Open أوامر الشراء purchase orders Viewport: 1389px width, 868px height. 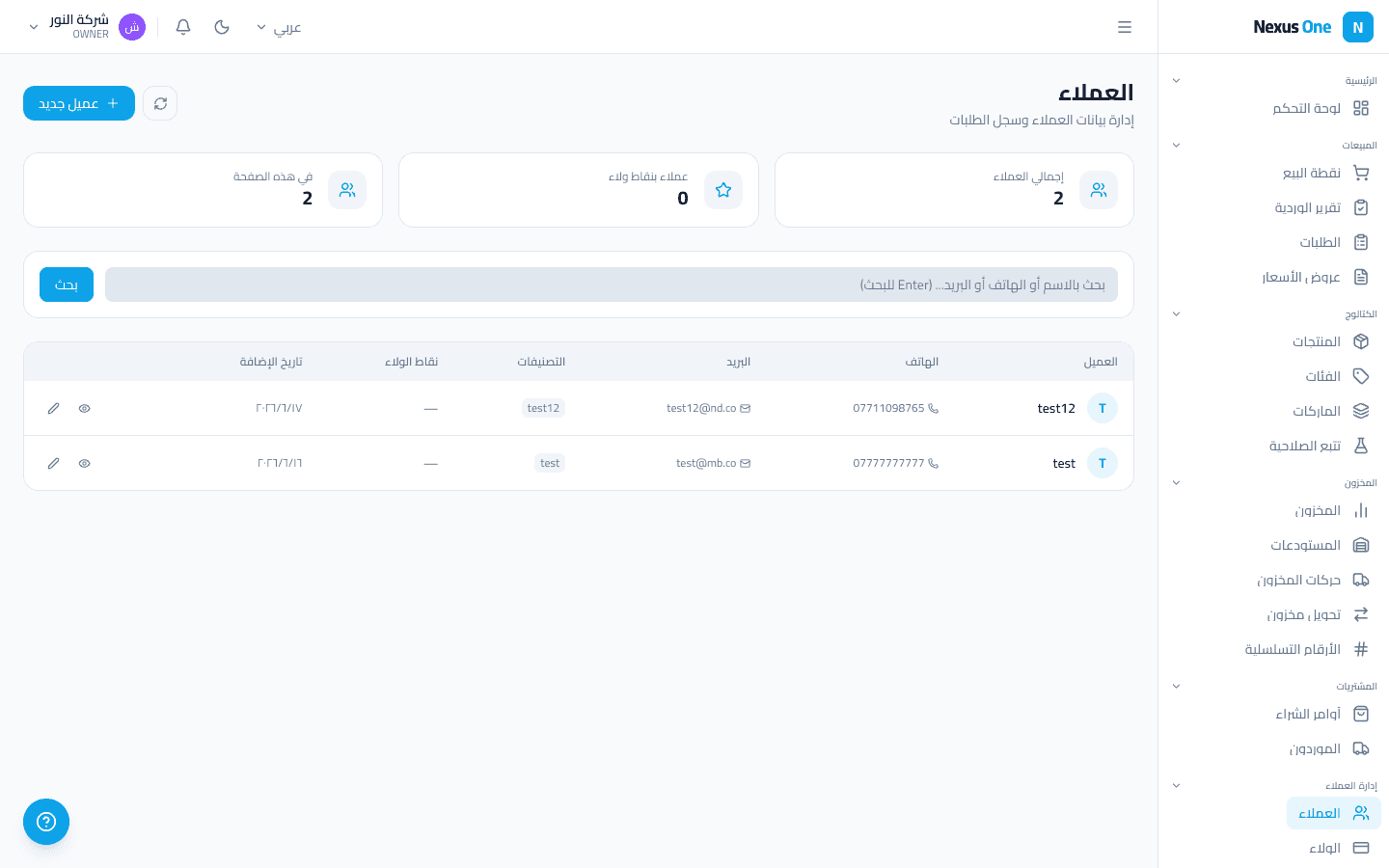click(x=1322, y=714)
